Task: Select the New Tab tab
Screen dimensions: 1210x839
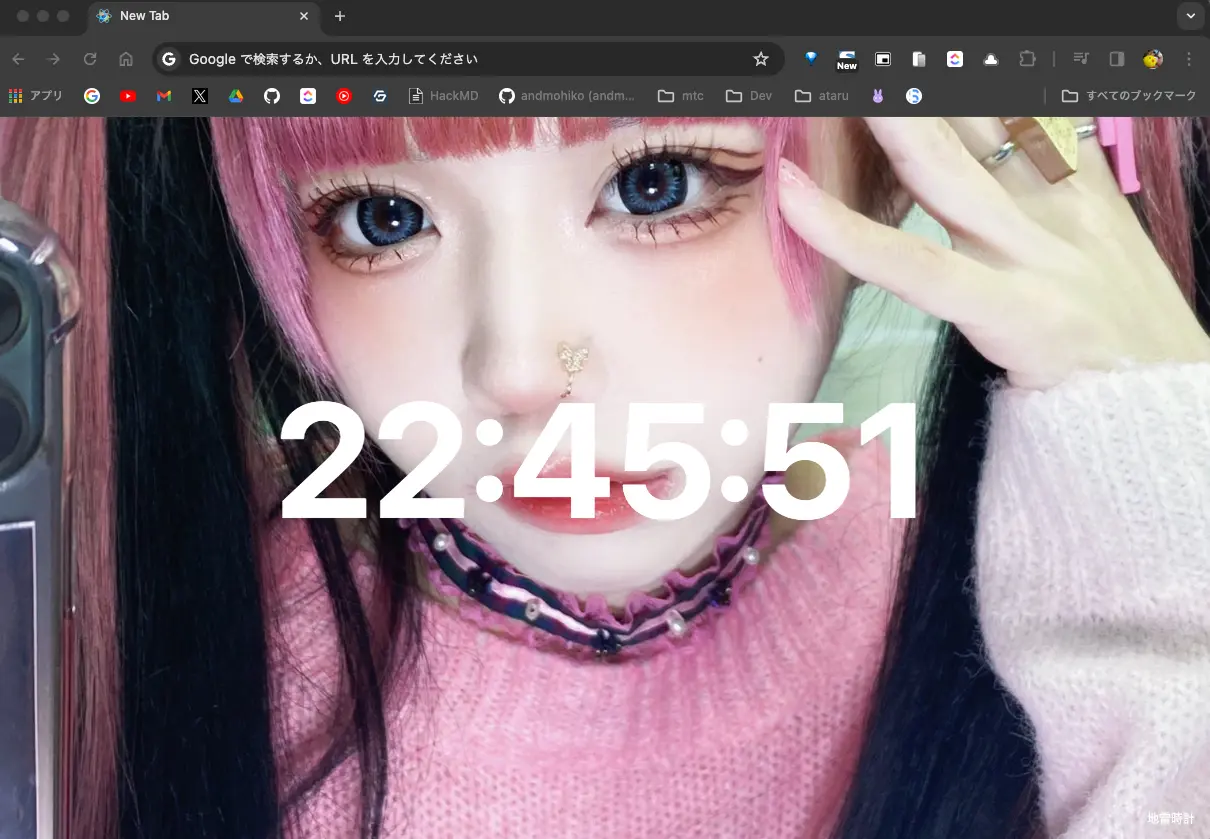Action: (200, 16)
